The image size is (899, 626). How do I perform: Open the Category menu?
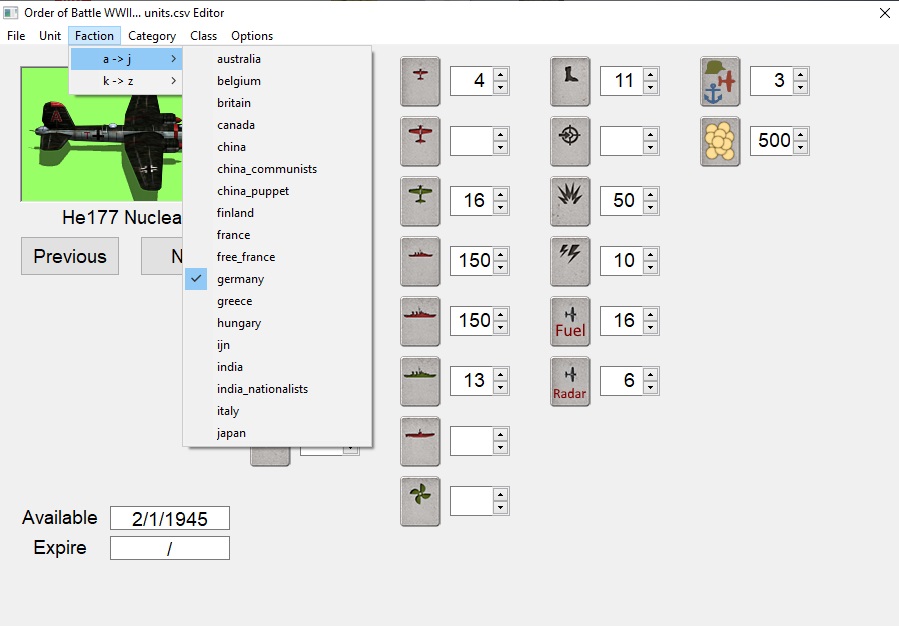[152, 36]
